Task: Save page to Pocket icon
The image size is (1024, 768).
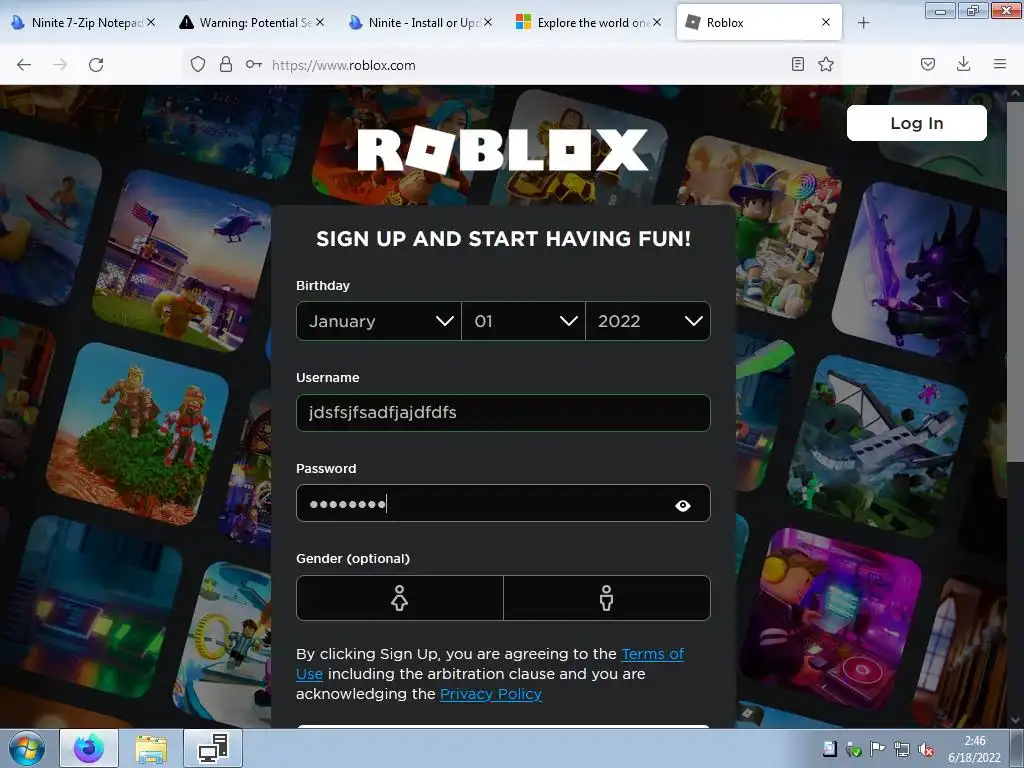Action: [928, 64]
